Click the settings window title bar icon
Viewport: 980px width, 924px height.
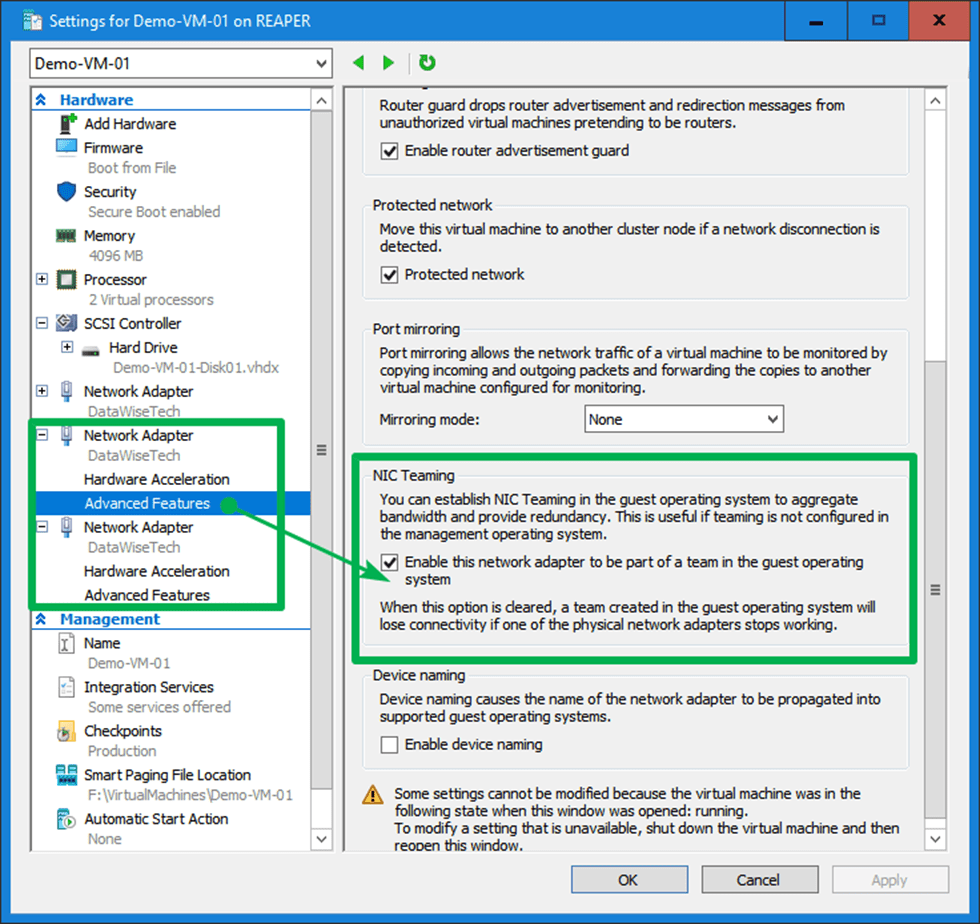[x=32, y=21]
